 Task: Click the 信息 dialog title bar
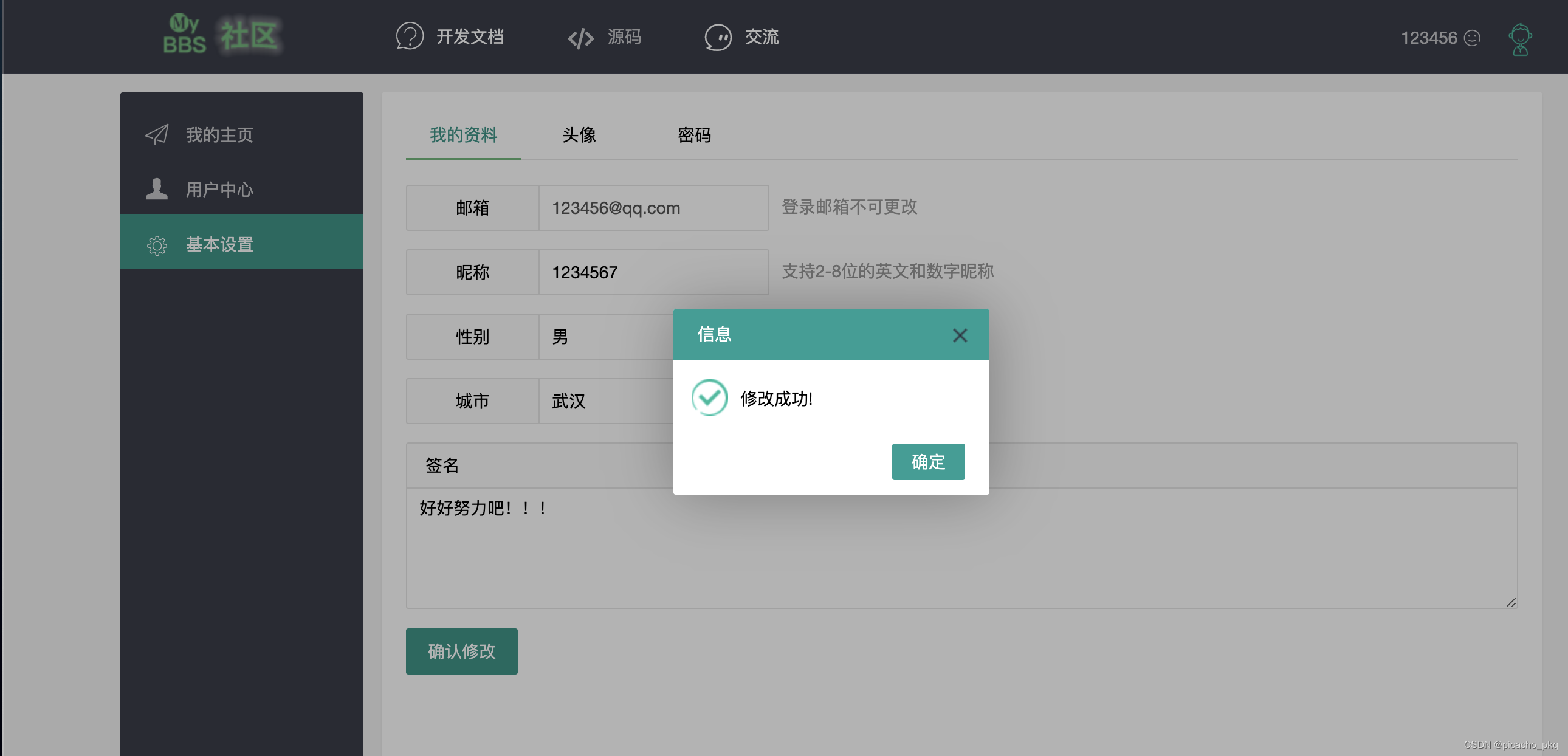(831, 334)
